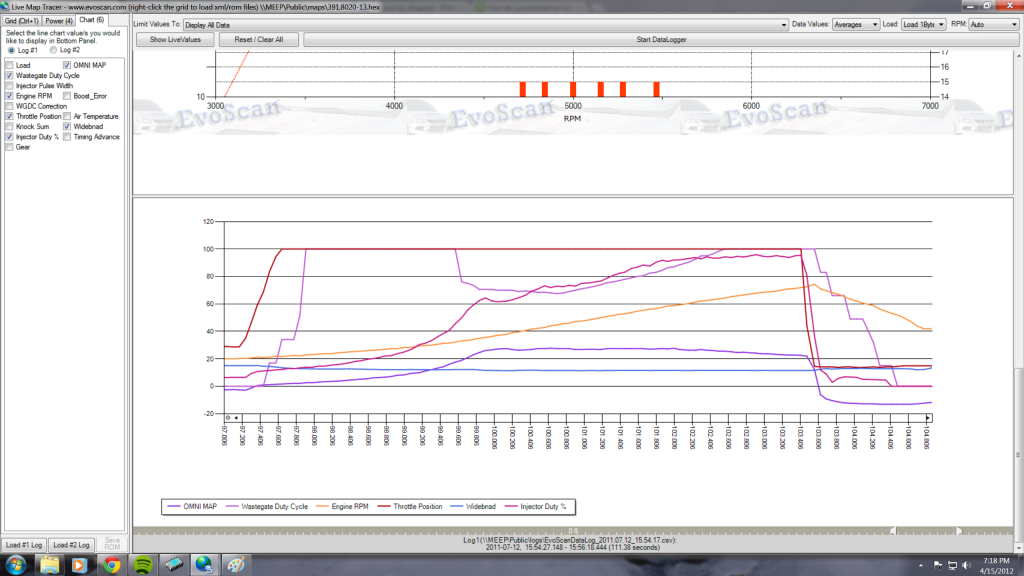
Task: Click Wideband legend entry
Action: coord(473,507)
